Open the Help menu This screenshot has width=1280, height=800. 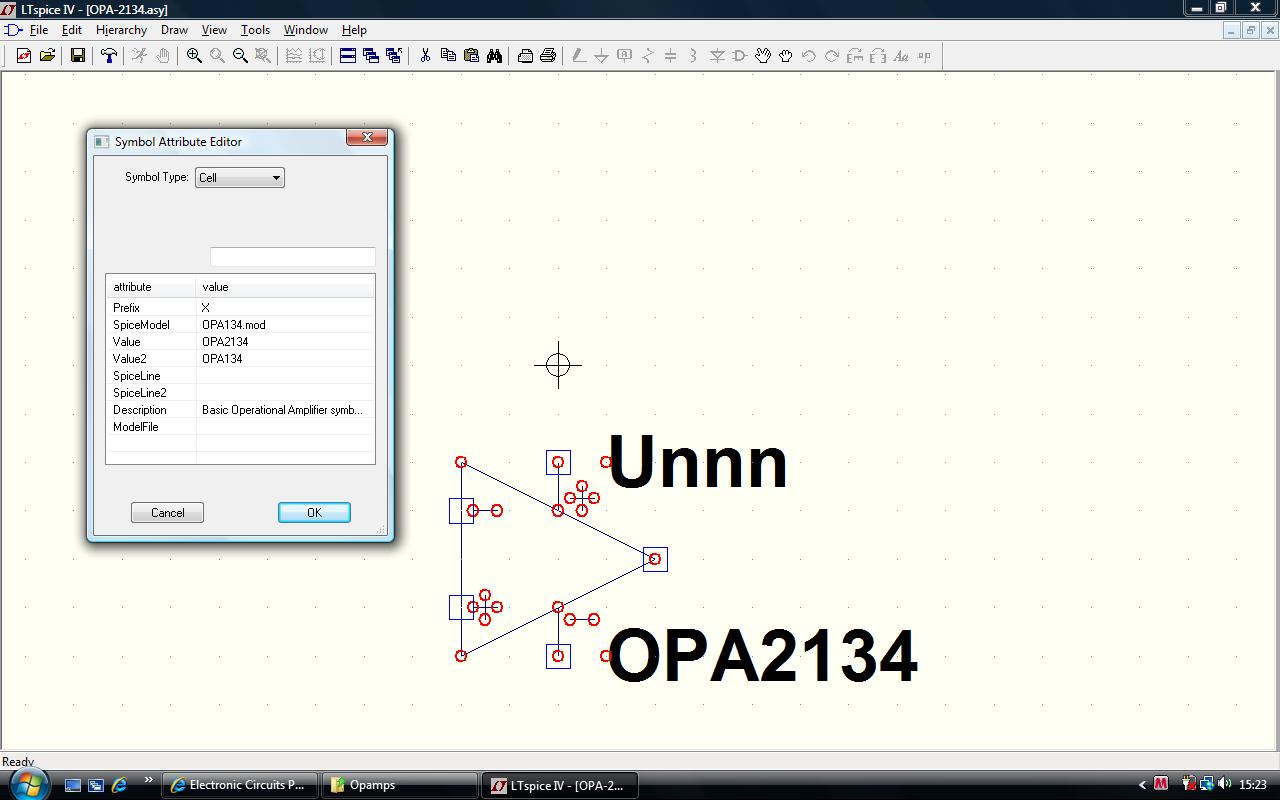(354, 30)
